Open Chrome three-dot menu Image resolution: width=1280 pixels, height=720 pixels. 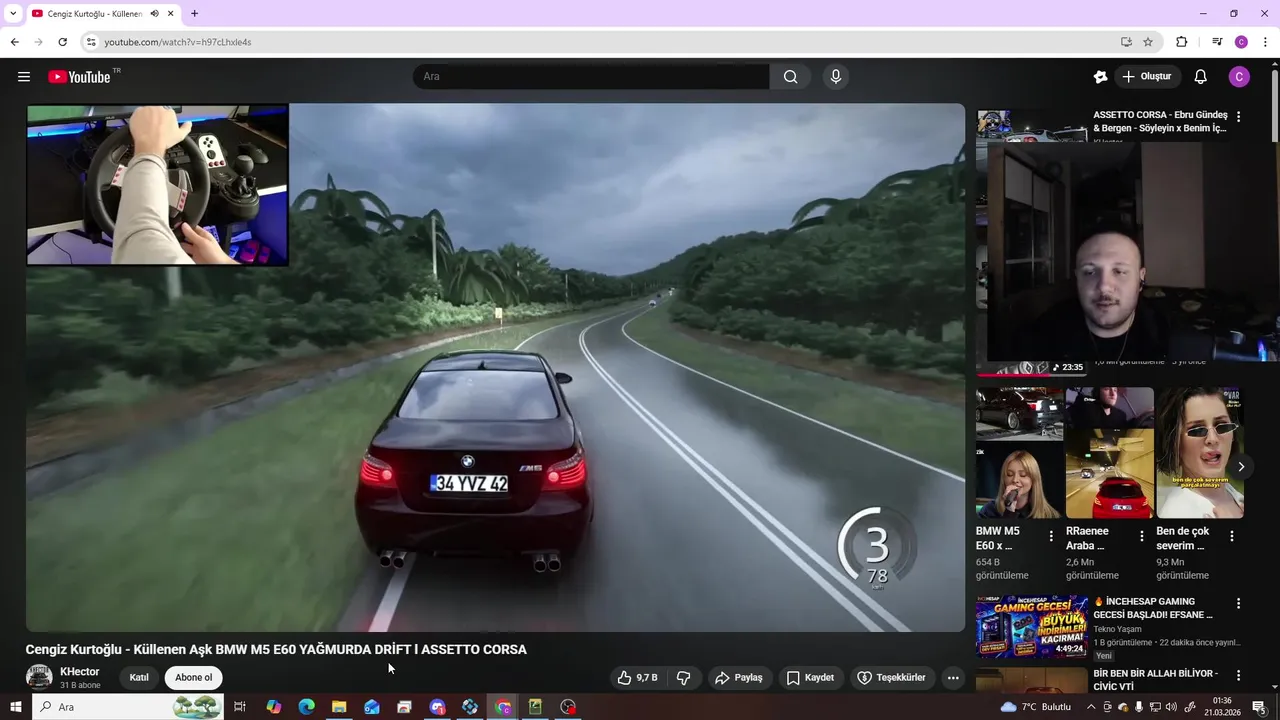pyautogui.click(x=1265, y=42)
